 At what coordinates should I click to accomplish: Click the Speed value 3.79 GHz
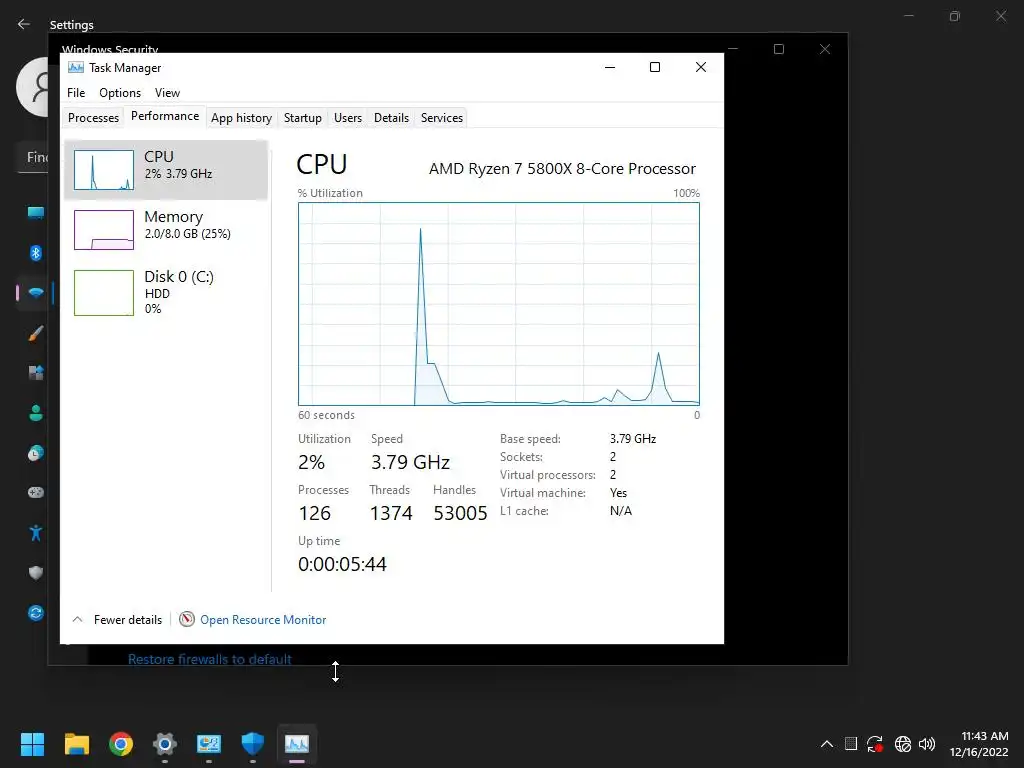tap(411, 462)
